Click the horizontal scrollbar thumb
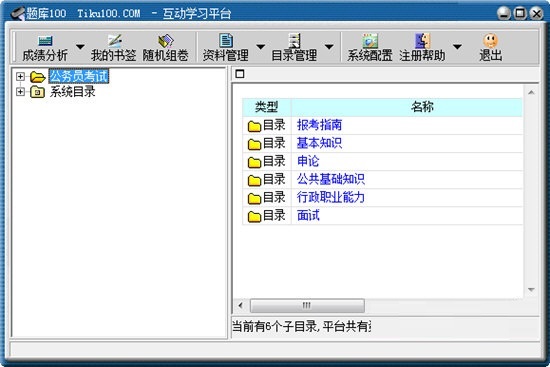The image size is (550, 367). pyautogui.click(x=307, y=305)
